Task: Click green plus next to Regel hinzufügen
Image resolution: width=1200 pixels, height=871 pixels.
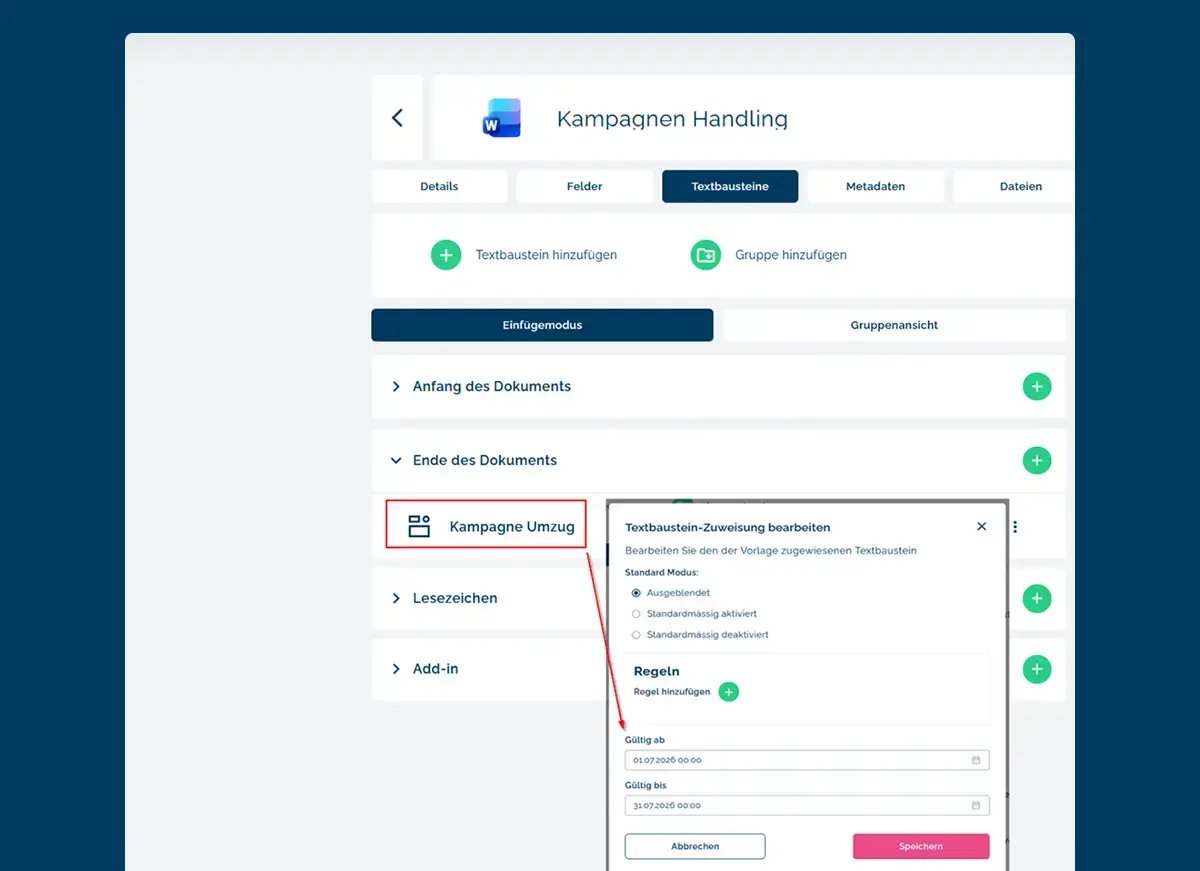Action: tap(729, 692)
